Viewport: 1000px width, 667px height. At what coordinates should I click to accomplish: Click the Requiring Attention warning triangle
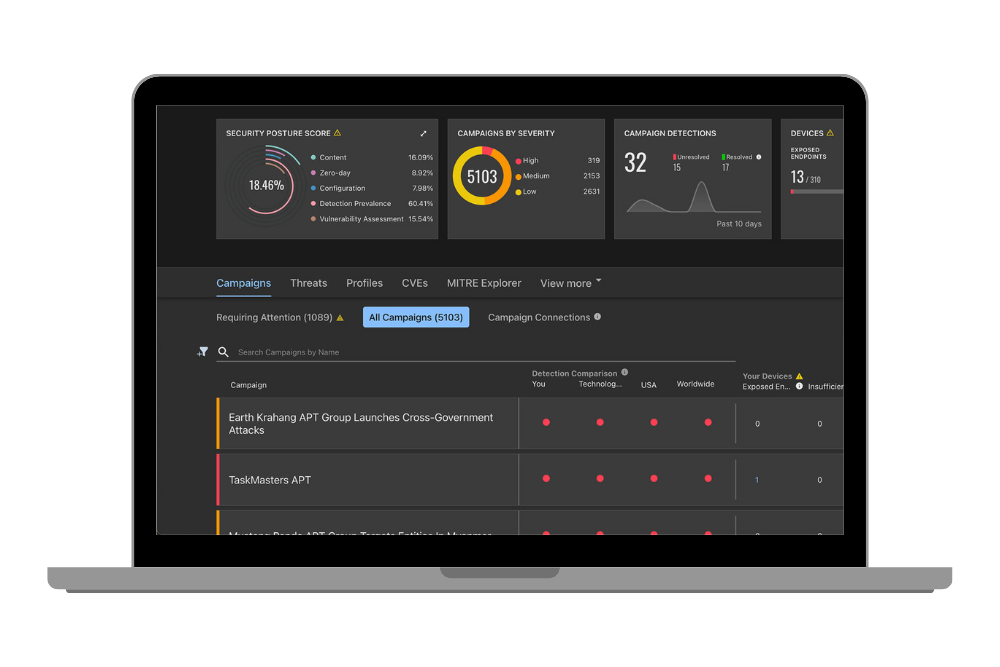click(340, 318)
